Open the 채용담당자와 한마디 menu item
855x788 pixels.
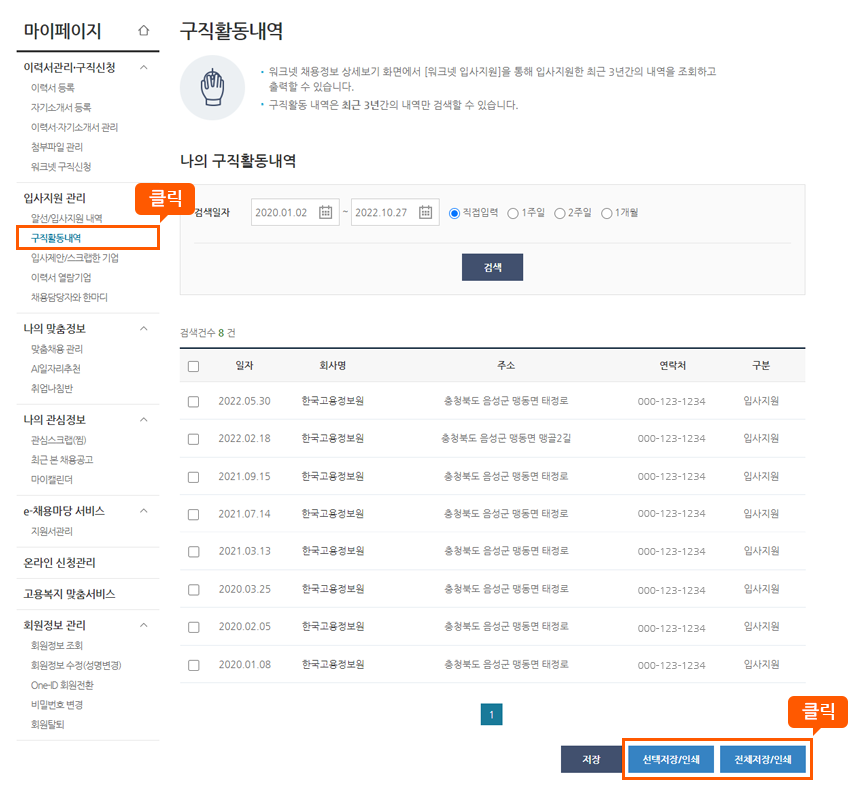click(69, 295)
